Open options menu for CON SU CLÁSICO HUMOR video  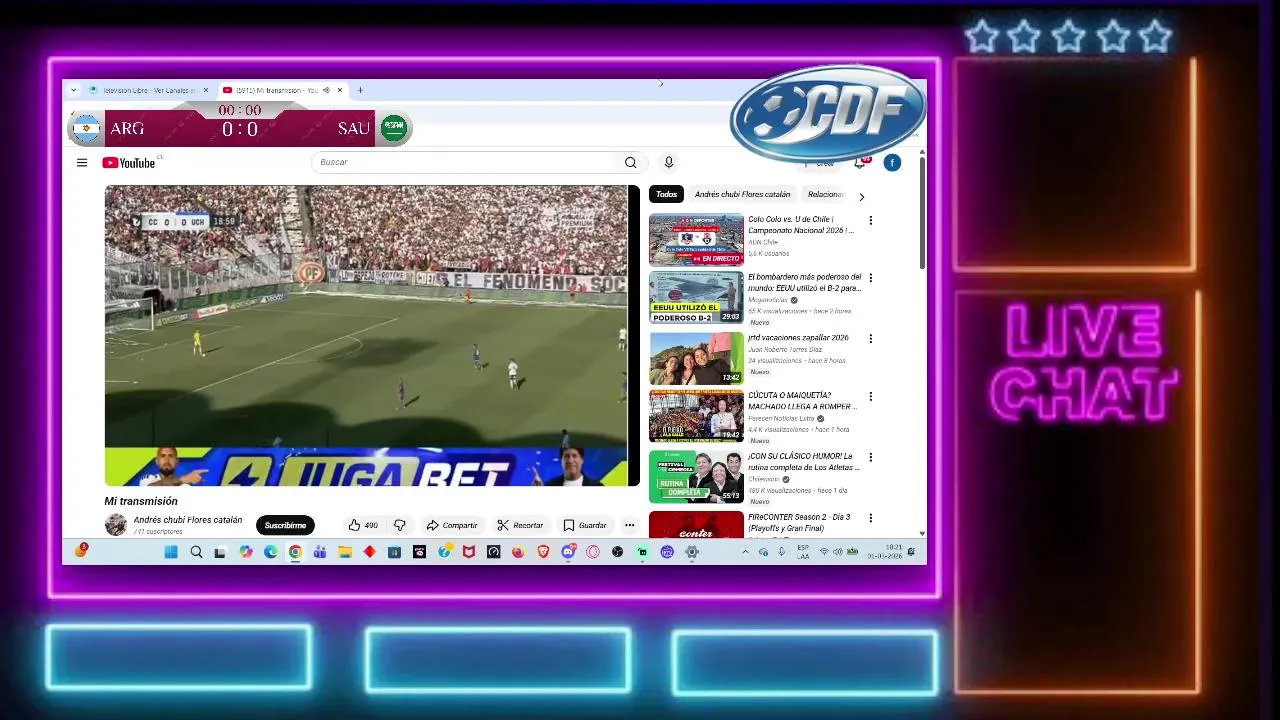870,457
